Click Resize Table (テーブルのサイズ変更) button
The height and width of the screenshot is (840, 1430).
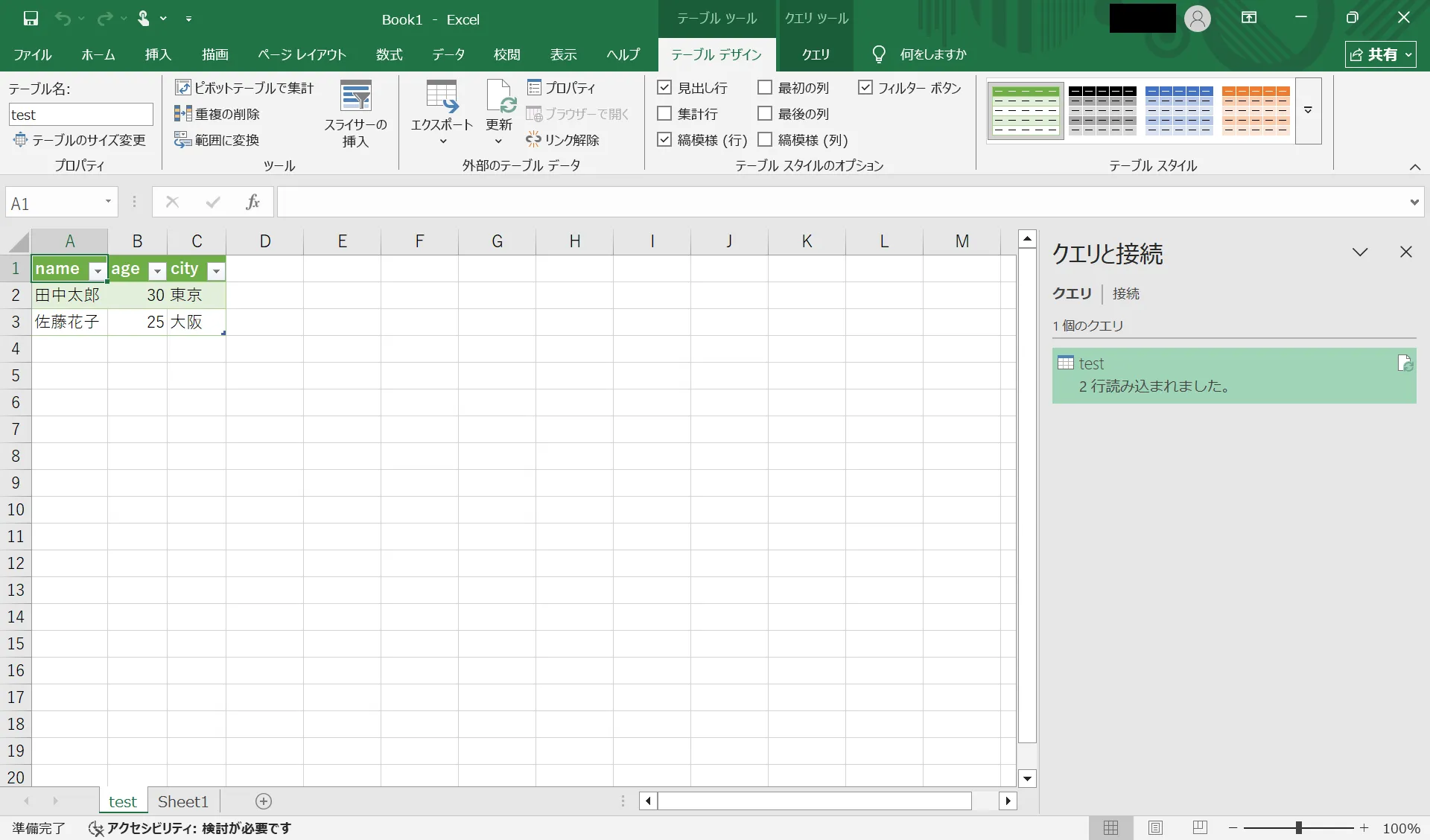point(80,140)
